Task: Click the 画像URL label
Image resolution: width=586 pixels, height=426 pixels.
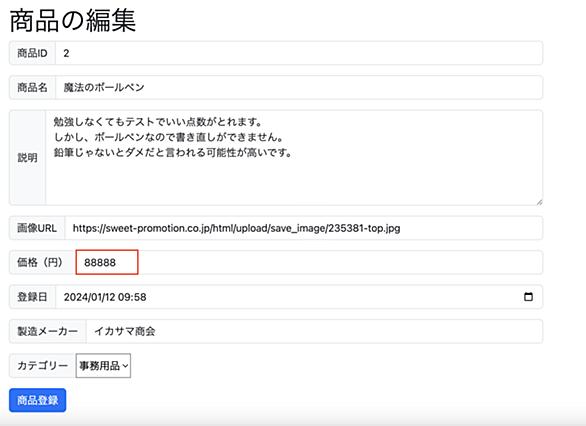Action: pos(37,228)
